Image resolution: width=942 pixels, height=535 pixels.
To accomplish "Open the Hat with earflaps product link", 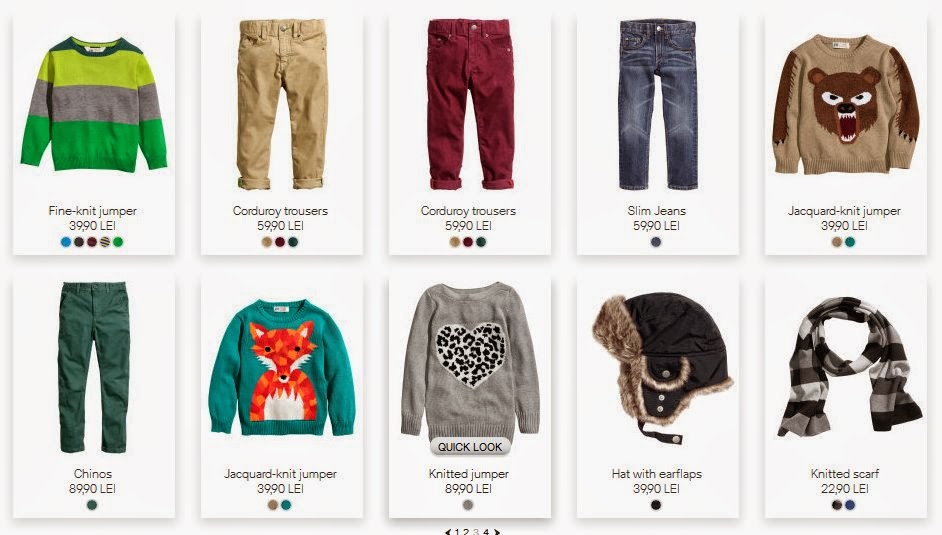I will click(657, 474).
